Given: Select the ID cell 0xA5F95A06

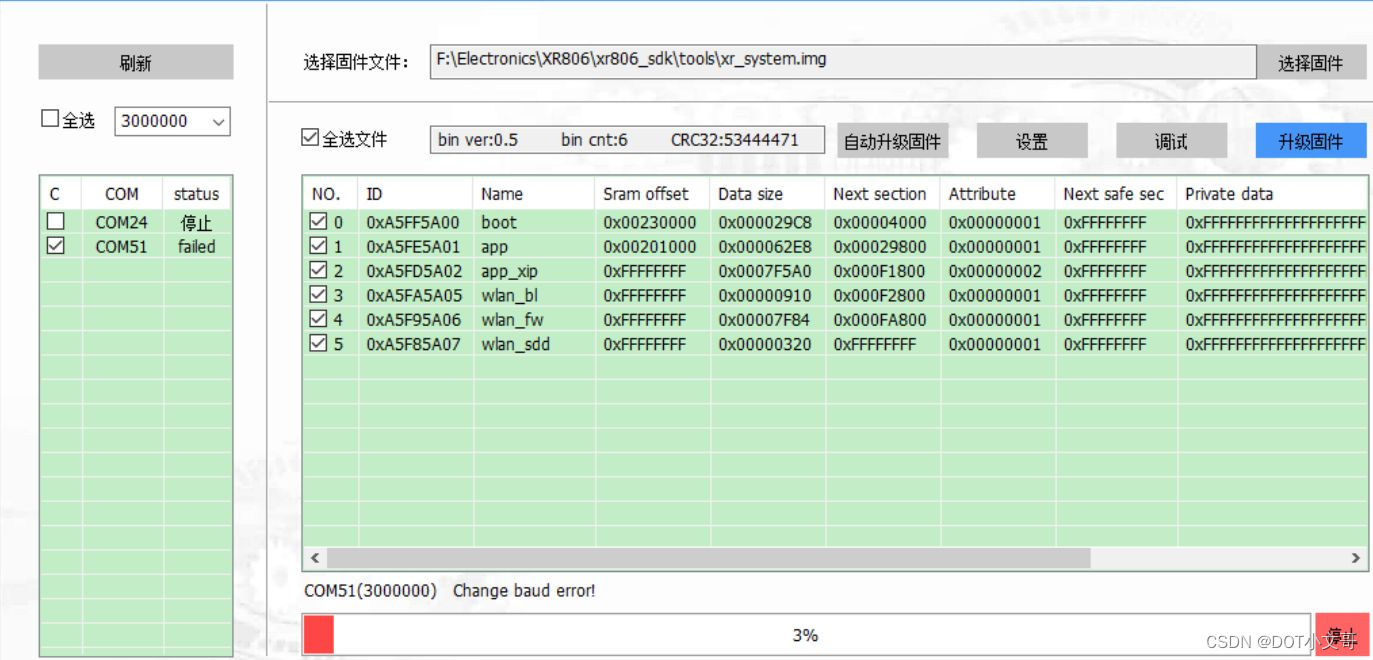Looking at the screenshot, I should point(413,320).
